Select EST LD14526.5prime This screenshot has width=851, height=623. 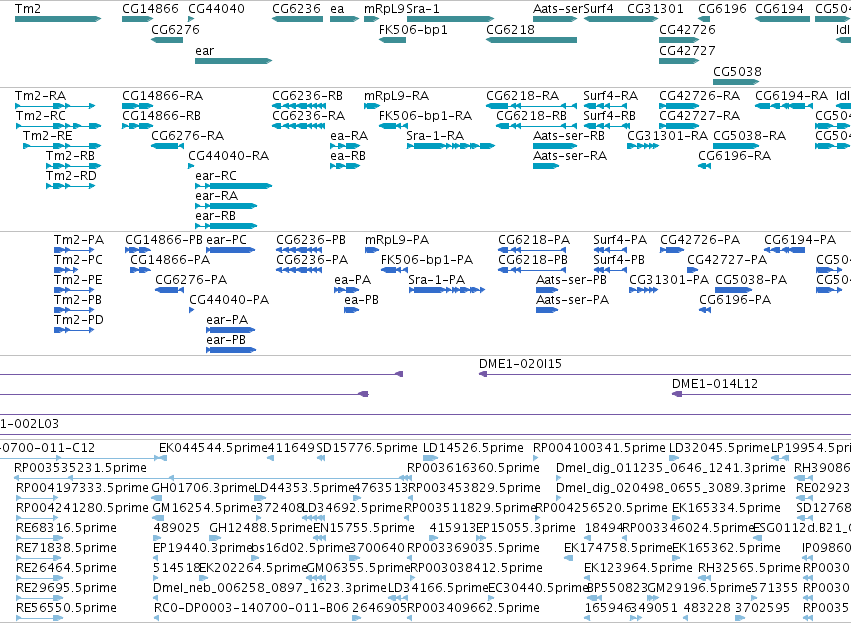click(x=430, y=459)
